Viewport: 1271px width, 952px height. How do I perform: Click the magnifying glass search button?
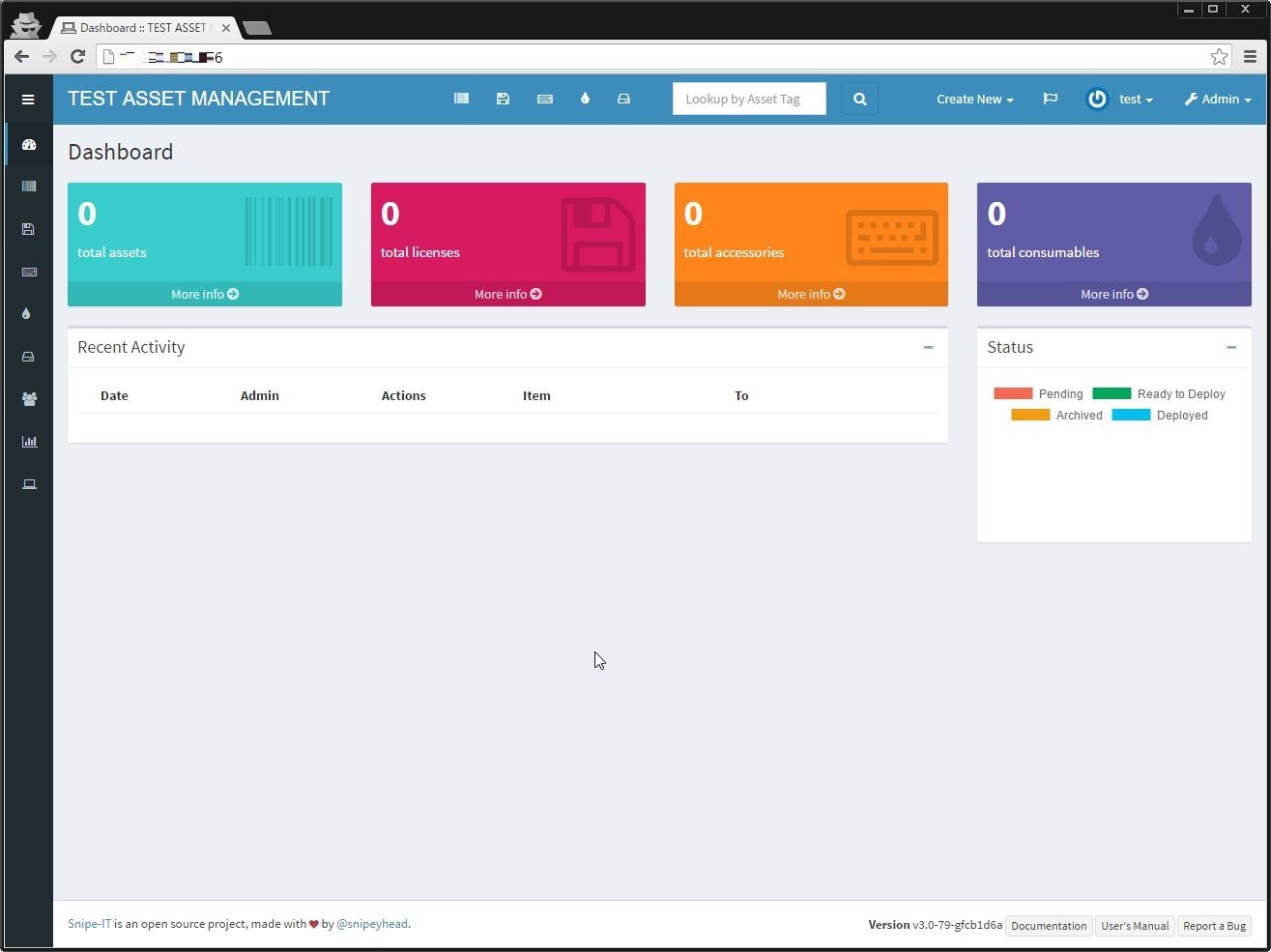[859, 99]
